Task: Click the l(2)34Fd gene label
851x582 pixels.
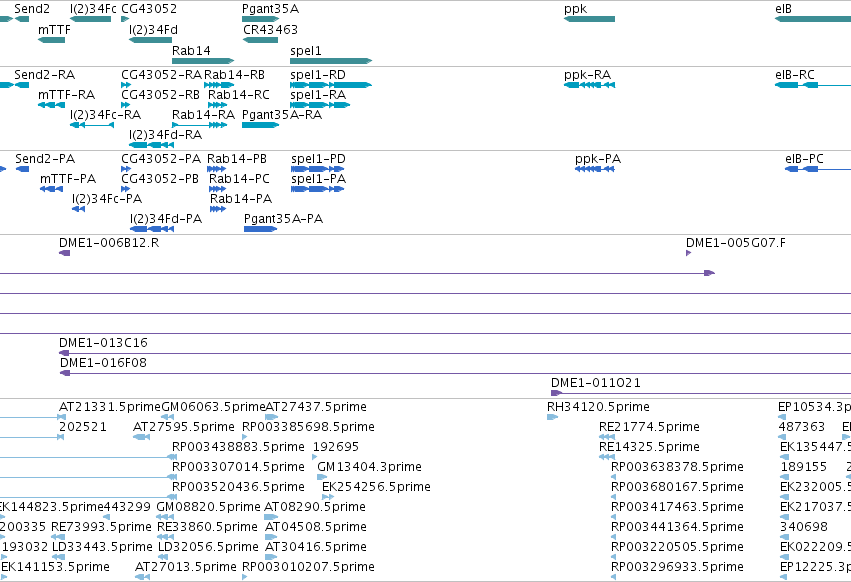Action: 153,30
